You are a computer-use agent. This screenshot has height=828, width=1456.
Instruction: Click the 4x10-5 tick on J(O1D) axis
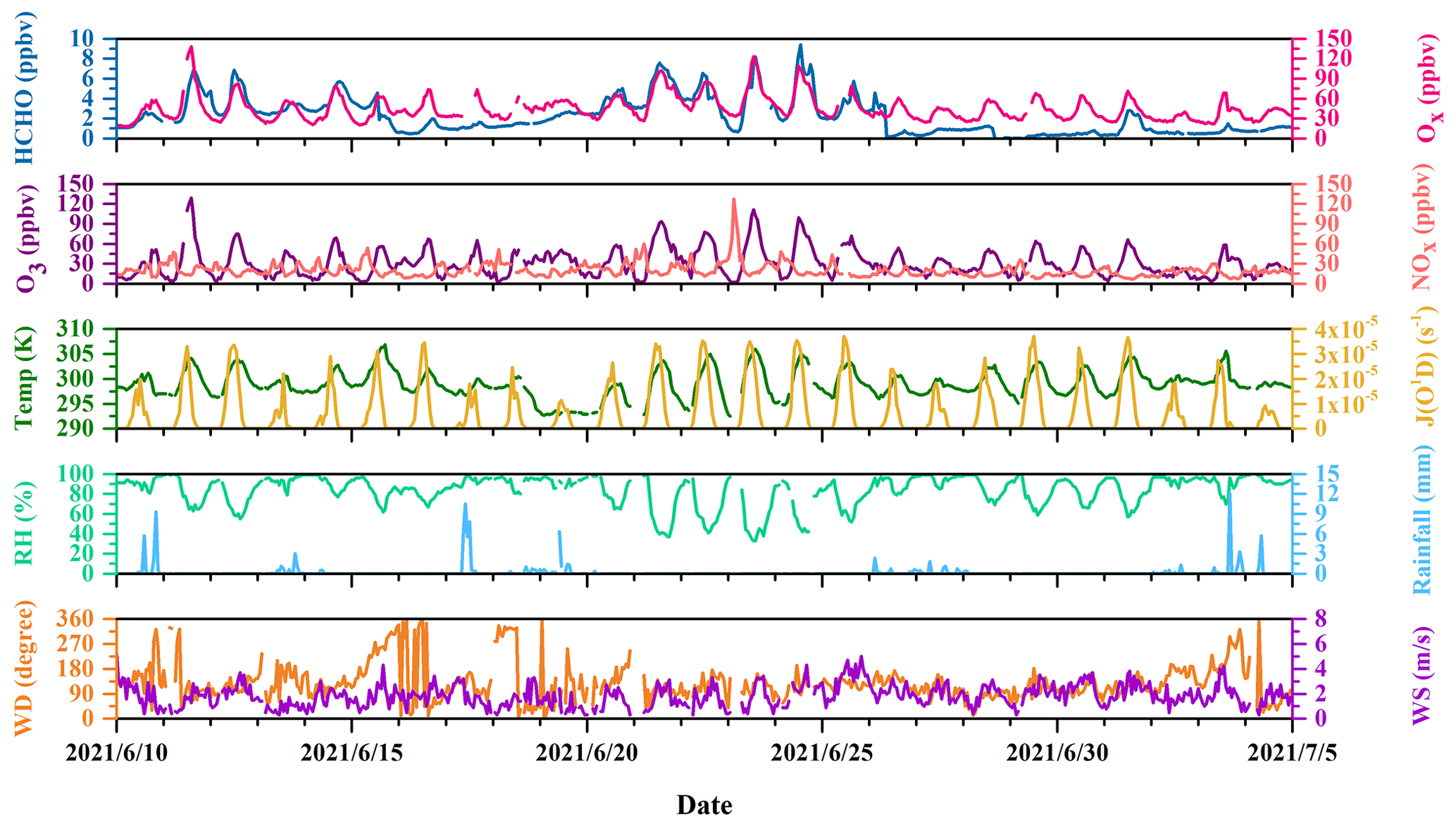[1343, 328]
